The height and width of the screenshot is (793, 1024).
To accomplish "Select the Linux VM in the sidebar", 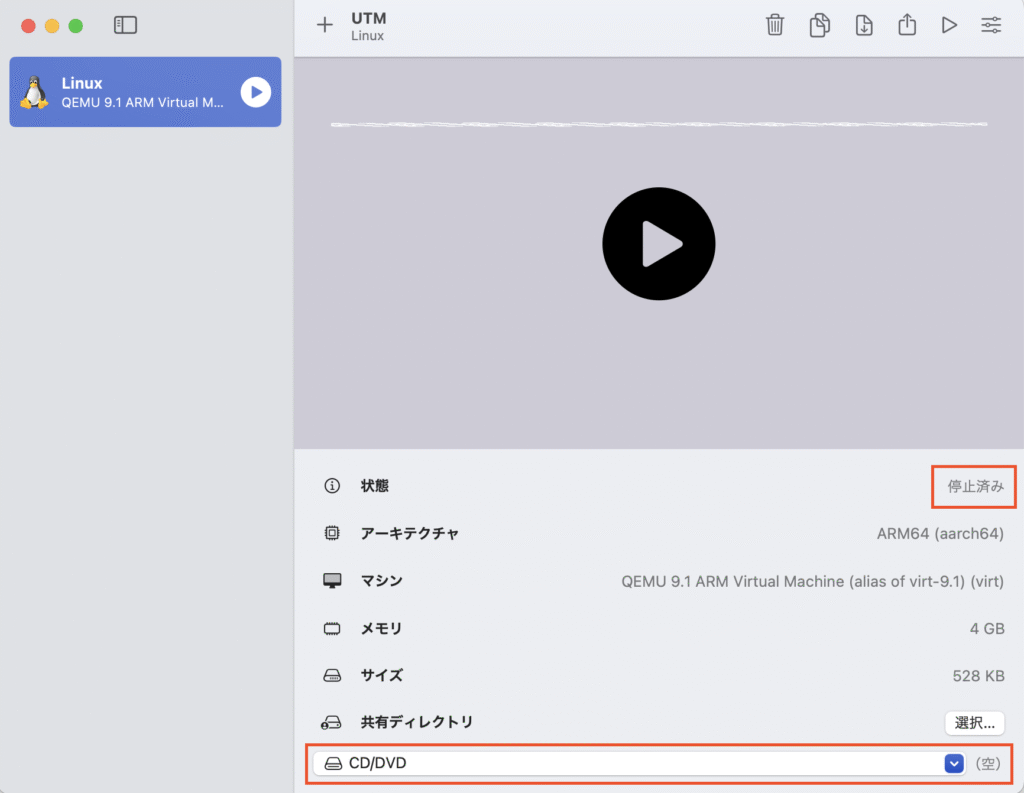I will [x=145, y=92].
